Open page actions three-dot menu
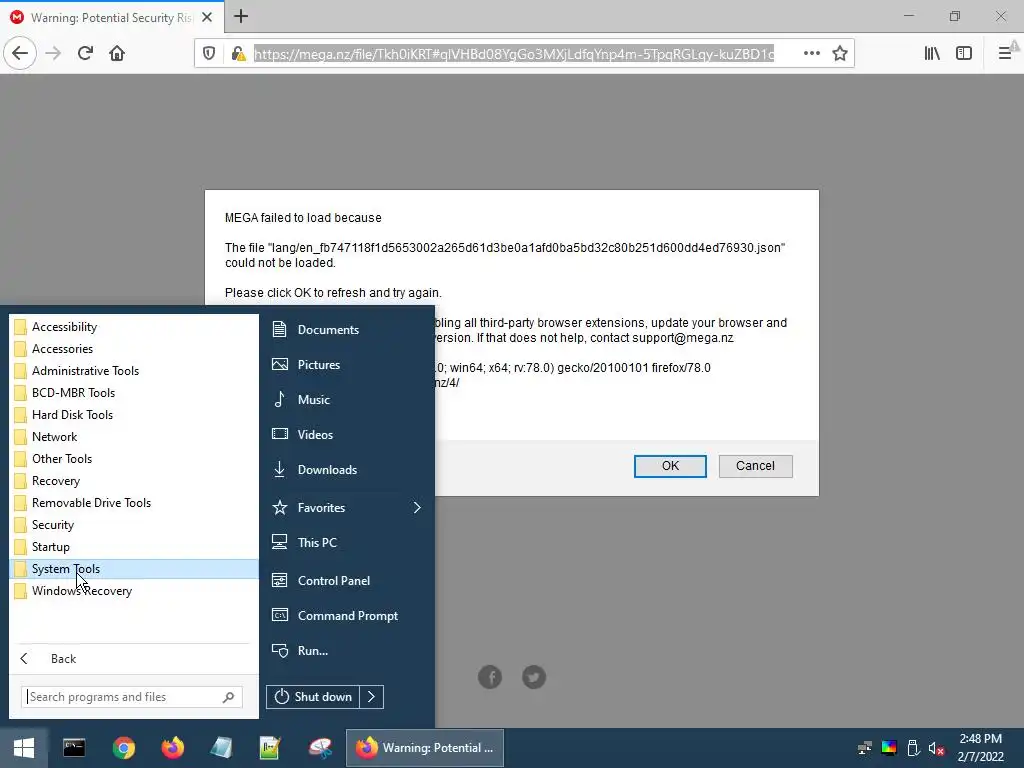 [812, 53]
